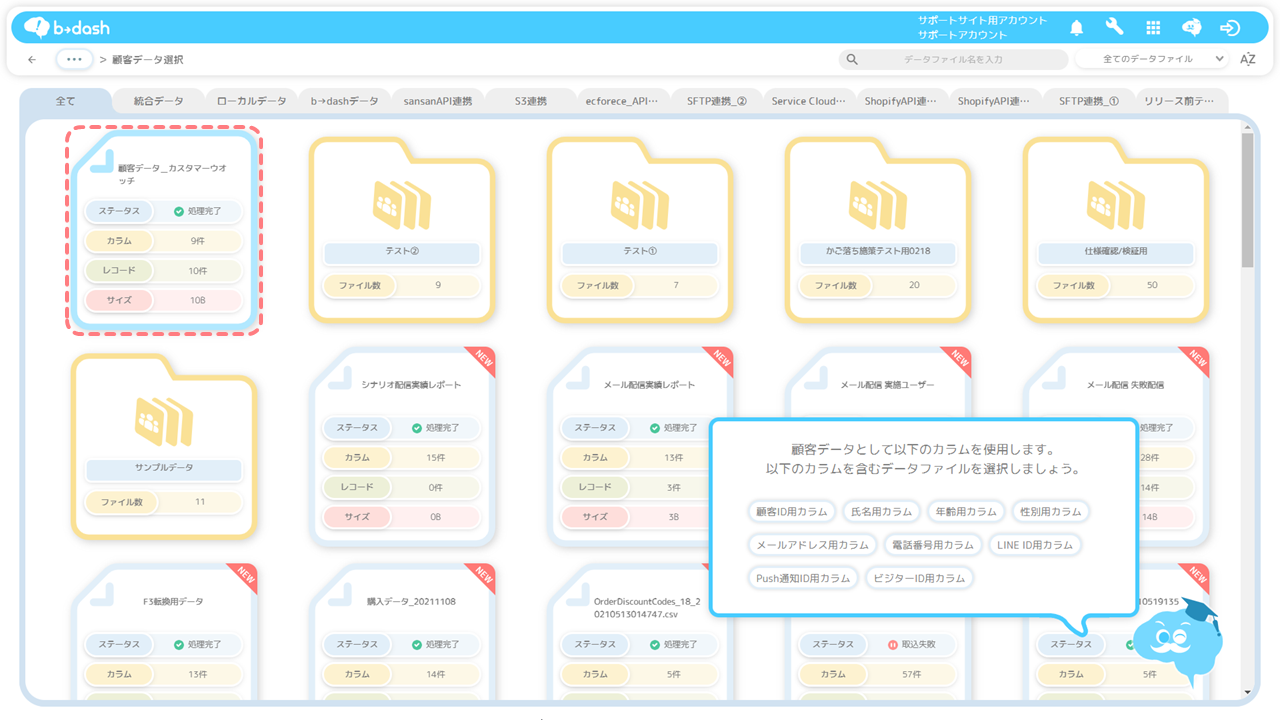
Task: Click the mascot cloud character
Action: [1178, 642]
